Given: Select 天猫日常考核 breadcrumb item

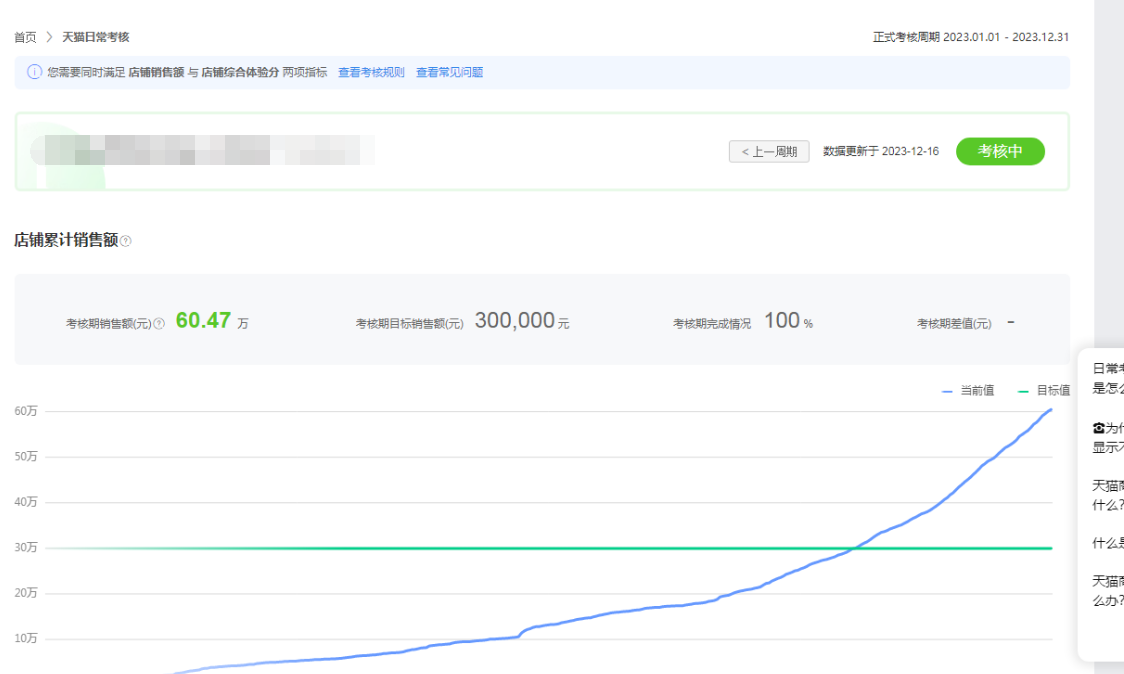Looking at the screenshot, I should 96,37.
